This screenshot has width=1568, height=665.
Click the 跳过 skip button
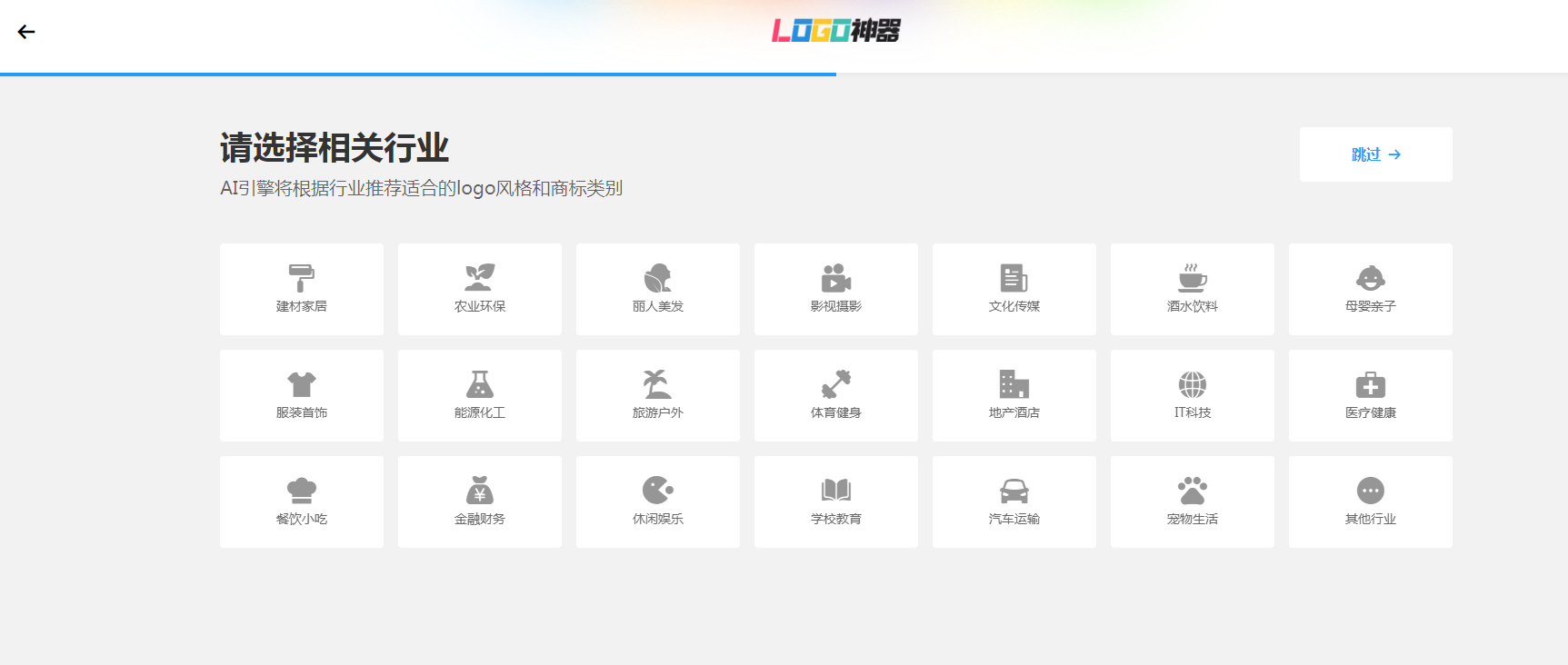(x=1375, y=154)
